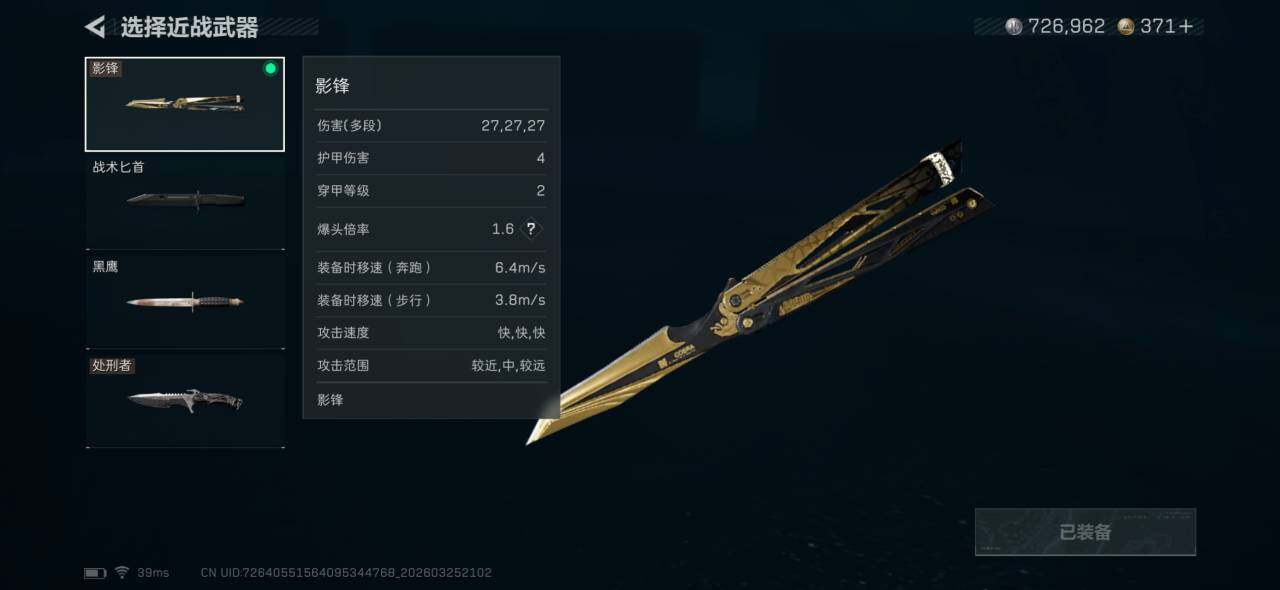Screen dimensions: 1280x590
Task: Choose the 处刑者 knife card
Action: click(x=185, y=401)
